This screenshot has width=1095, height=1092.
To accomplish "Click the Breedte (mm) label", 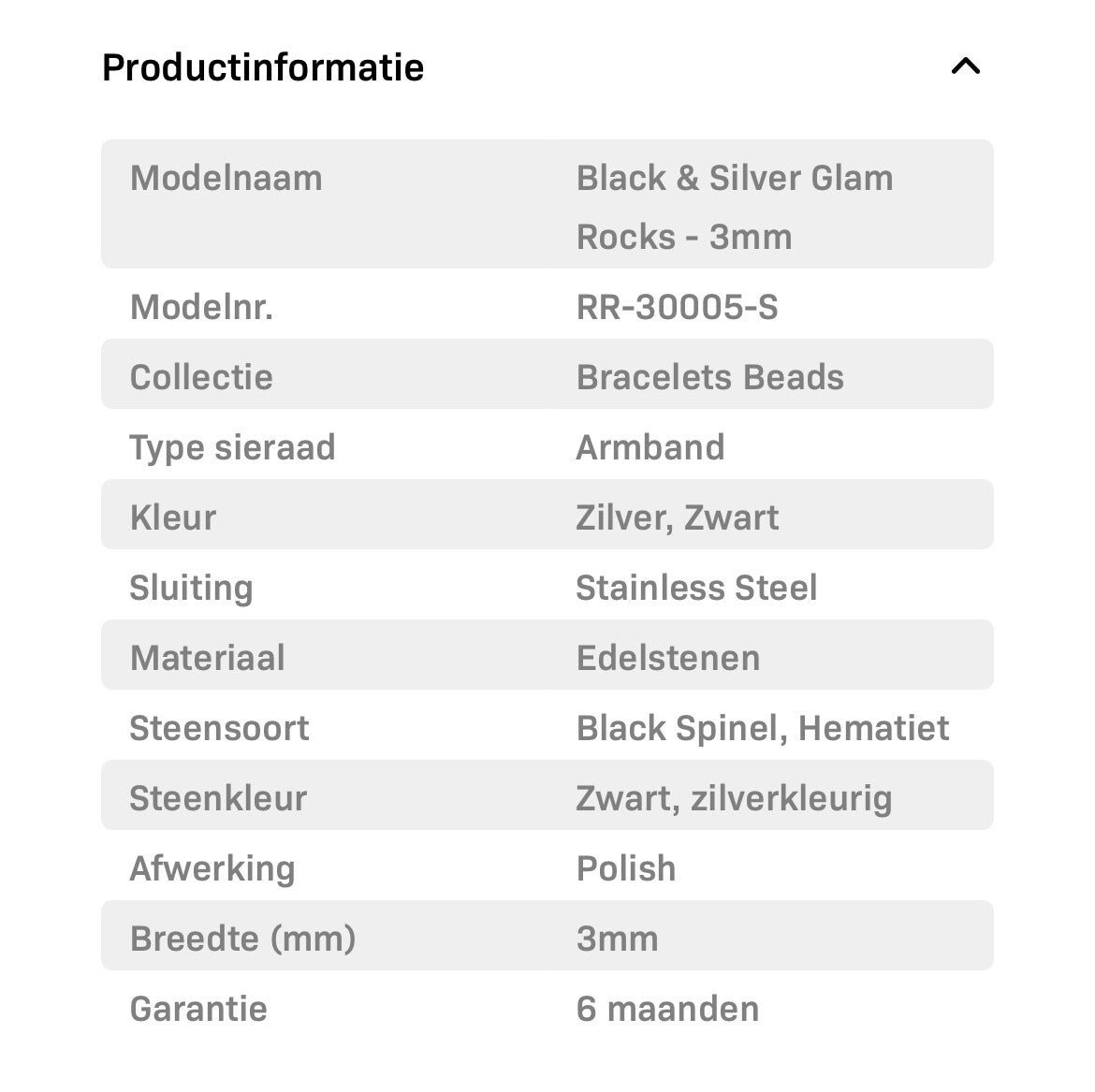I will coord(243,939).
